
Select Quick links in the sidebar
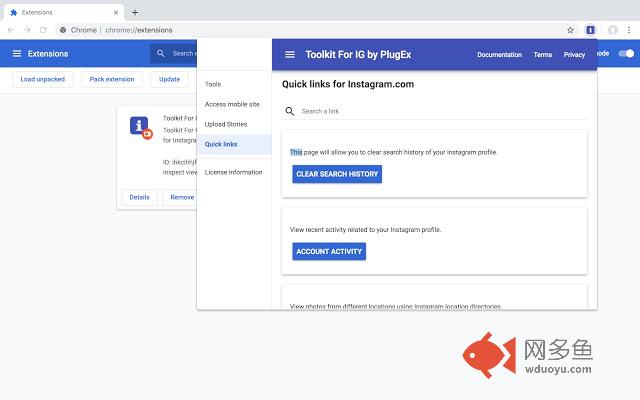coord(221,144)
